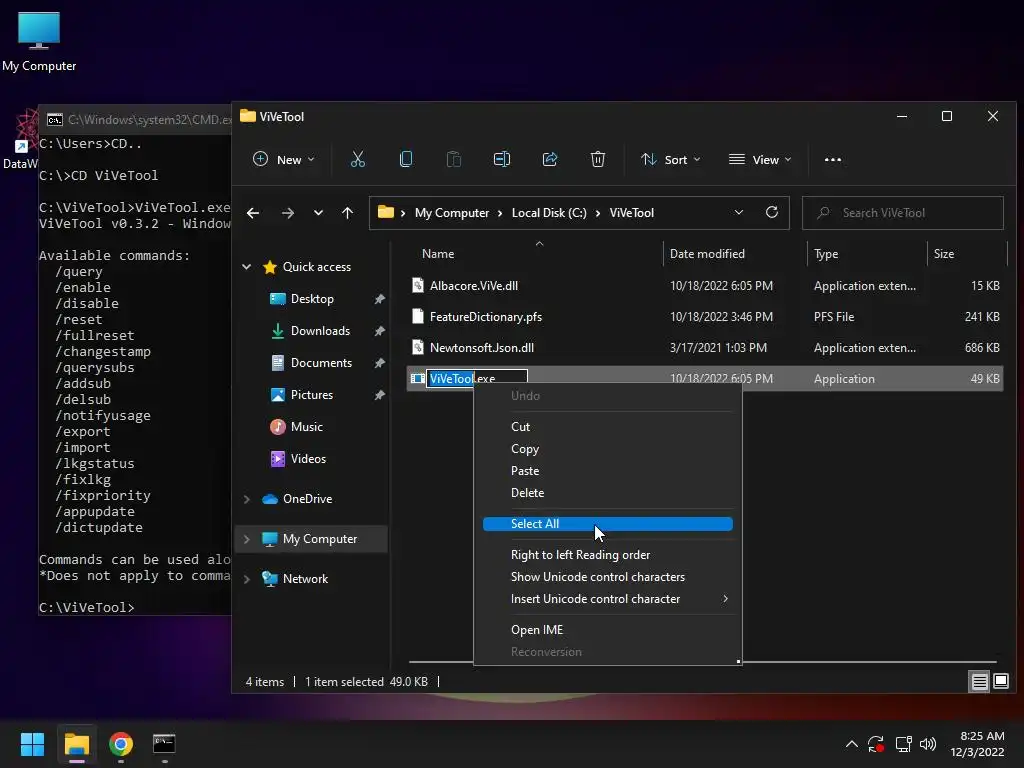Click the Command Prompt window title bar
Viewport: 1024px width, 768px height.
[135, 120]
